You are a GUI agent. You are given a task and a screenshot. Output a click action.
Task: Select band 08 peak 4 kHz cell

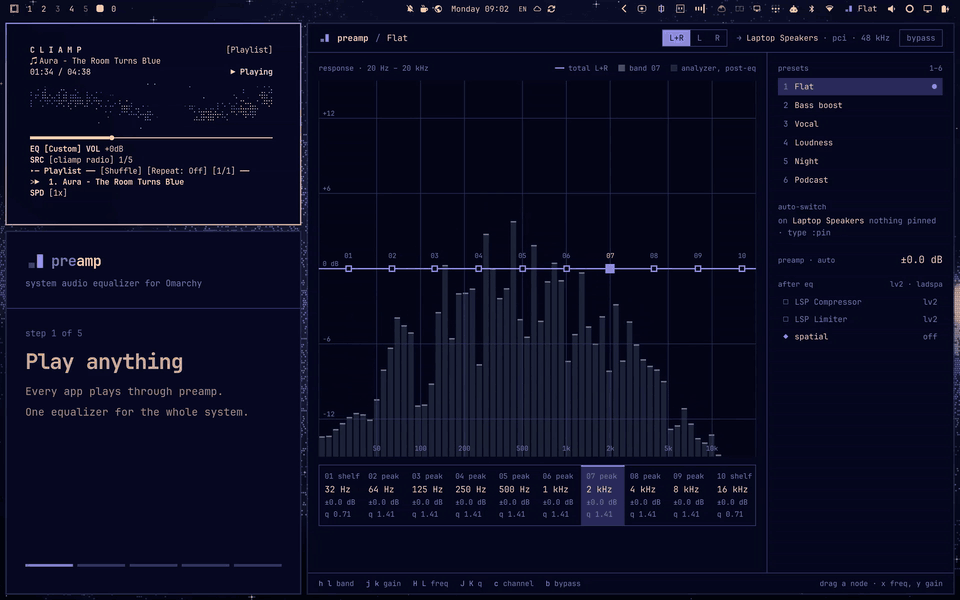(x=646, y=495)
